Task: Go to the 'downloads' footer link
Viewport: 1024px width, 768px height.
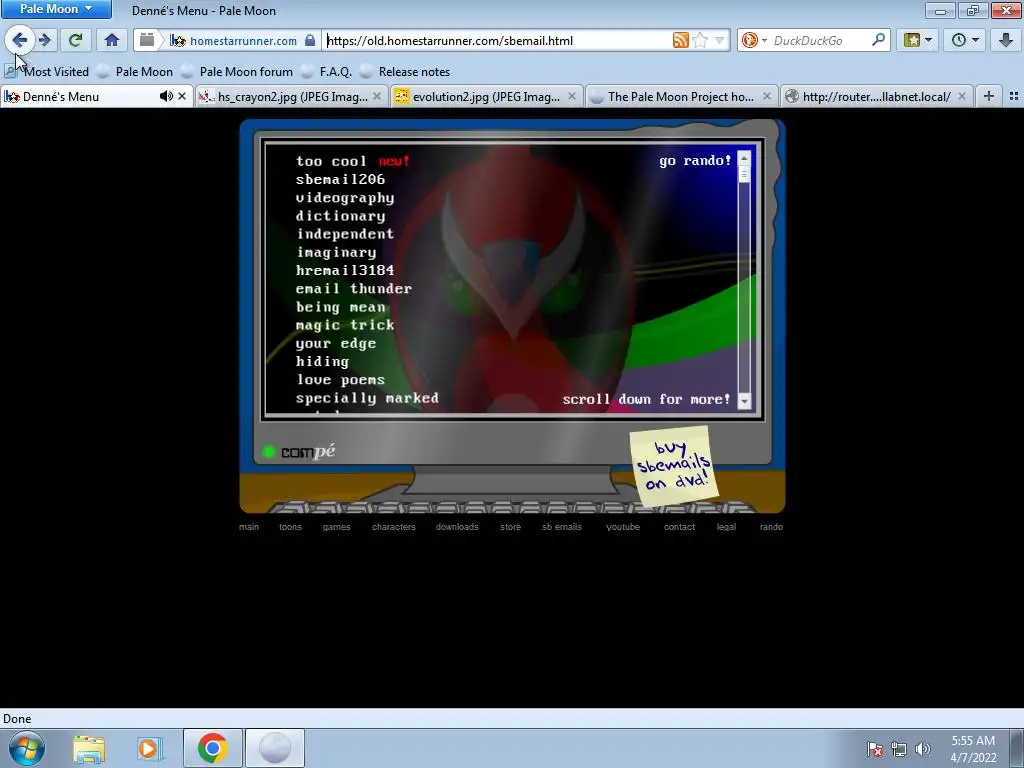Action: [457, 527]
